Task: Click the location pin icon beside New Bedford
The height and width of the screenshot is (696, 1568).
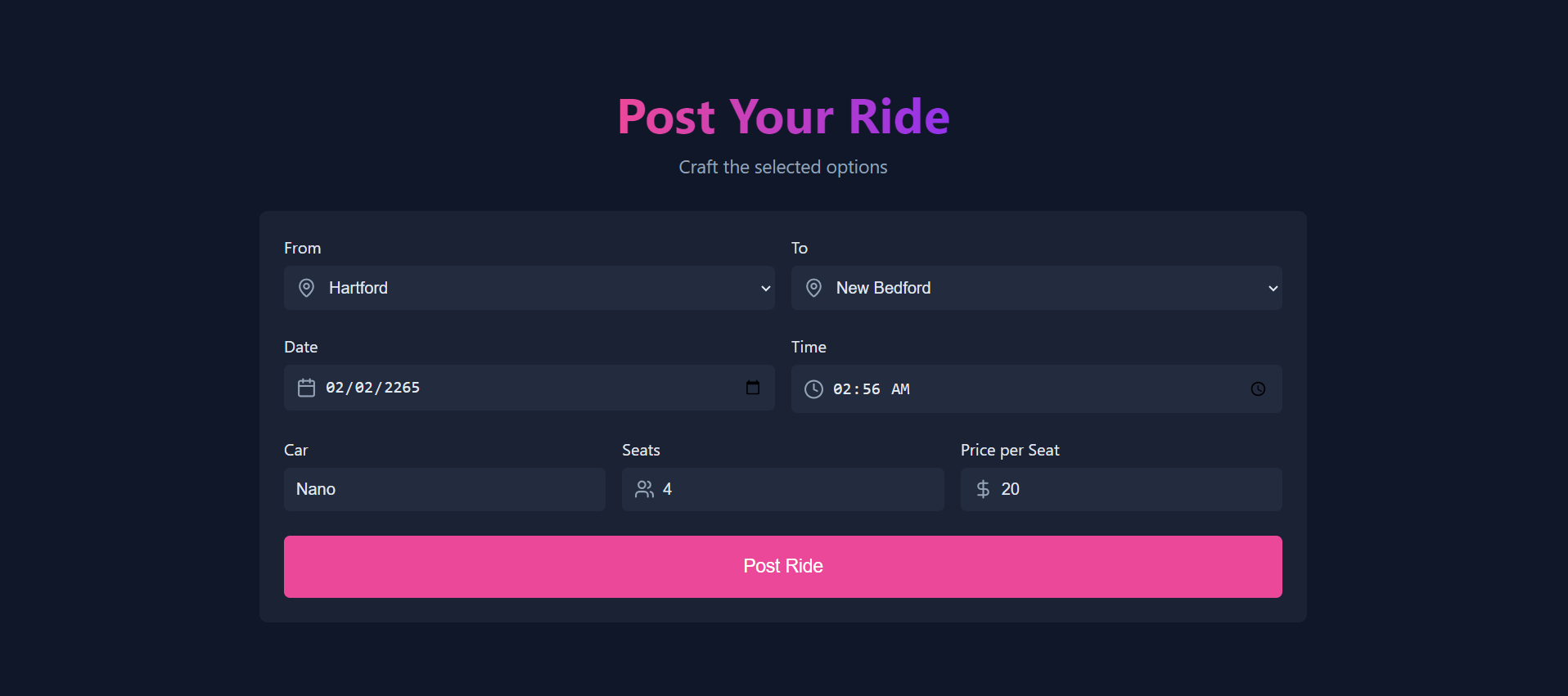Action: pos(813,288)
